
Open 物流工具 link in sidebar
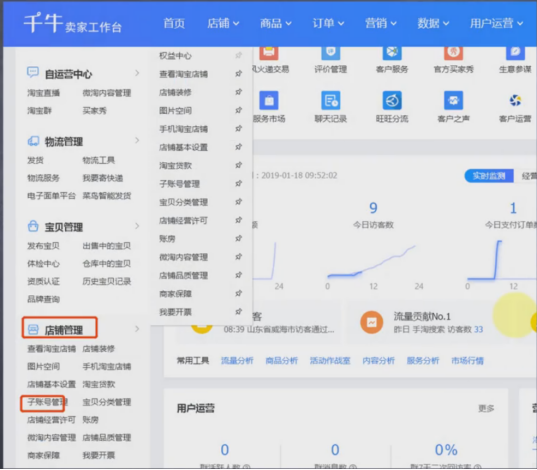99,160
